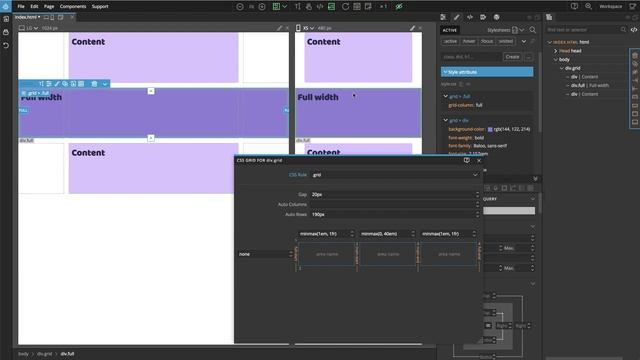
Task: Expand the element toolbar chevron menu
Action: (105, 84)
